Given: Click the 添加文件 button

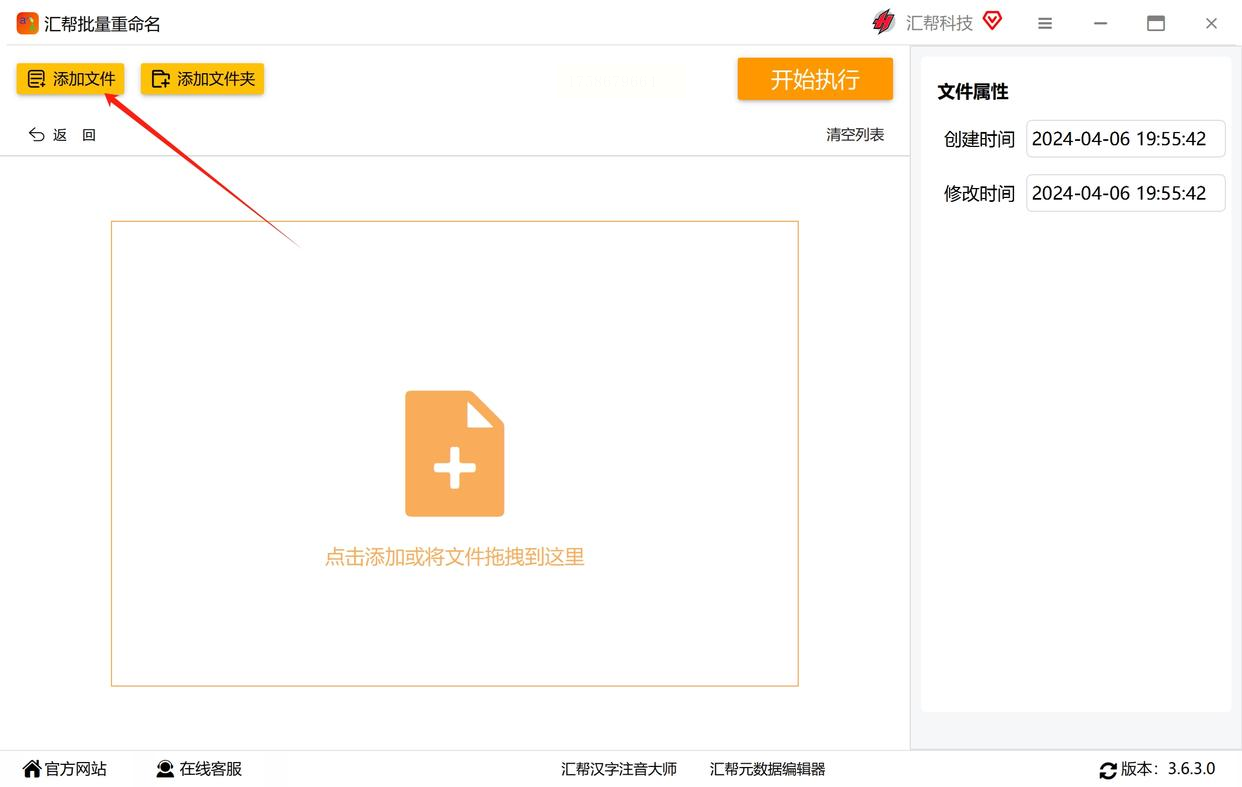Looking at the screenshot, I should pos(70,79).
